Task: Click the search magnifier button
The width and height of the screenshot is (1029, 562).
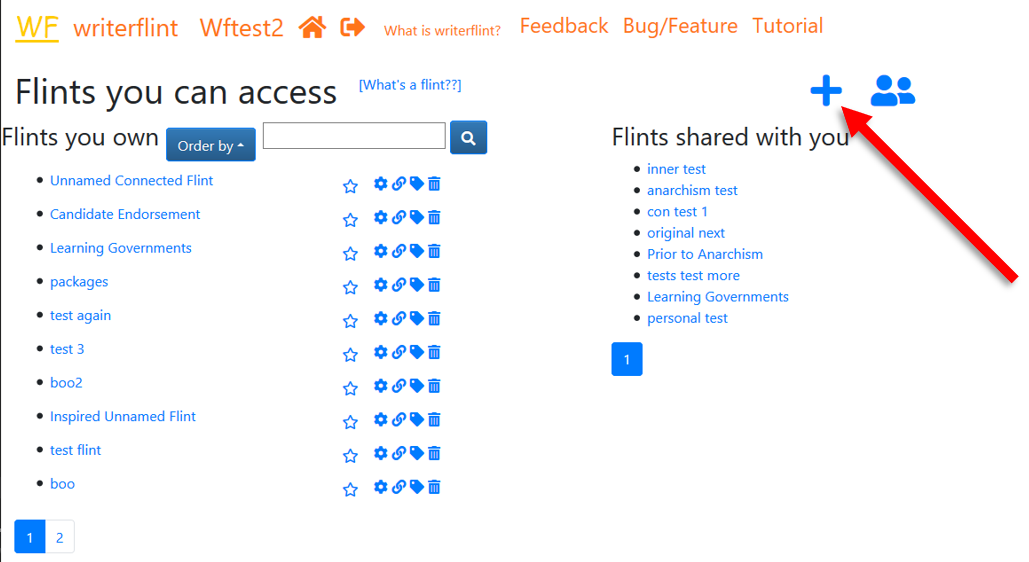Action: point(468,137)
